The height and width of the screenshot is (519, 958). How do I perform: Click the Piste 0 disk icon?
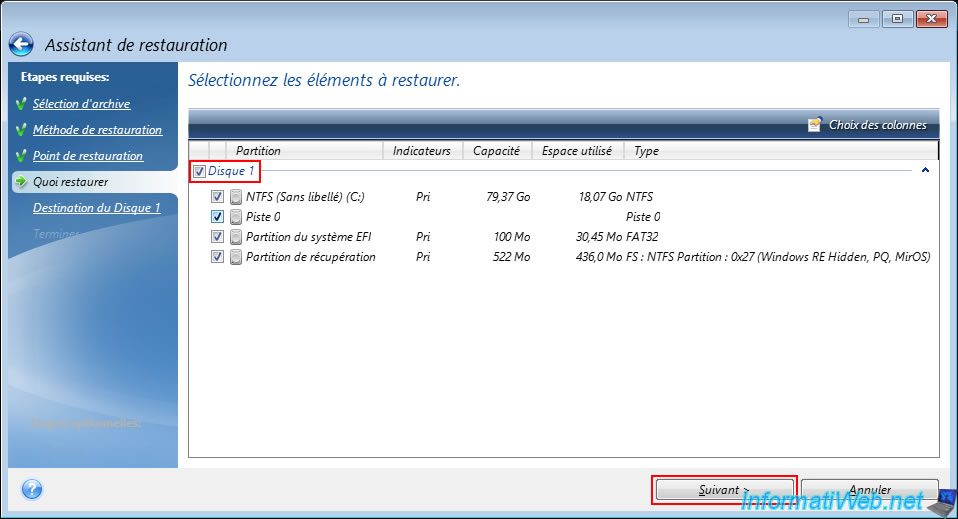point(236,217)
